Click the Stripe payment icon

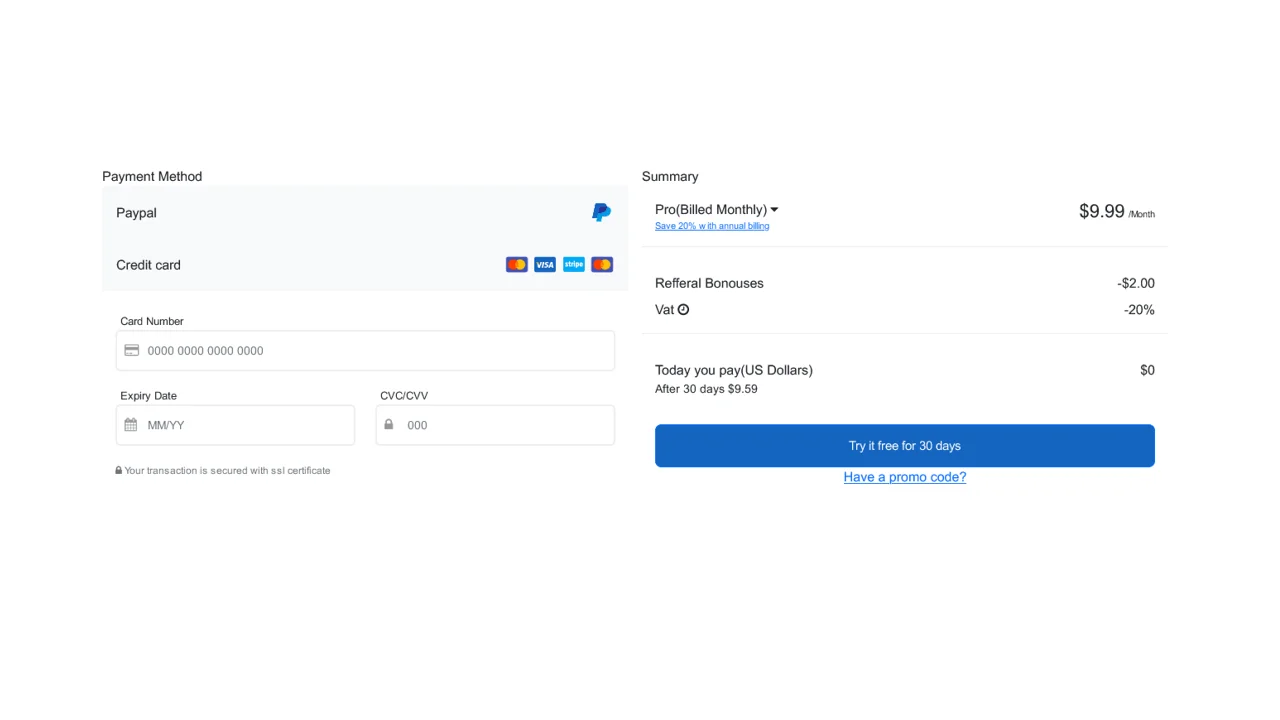click(x=573, y=265)
